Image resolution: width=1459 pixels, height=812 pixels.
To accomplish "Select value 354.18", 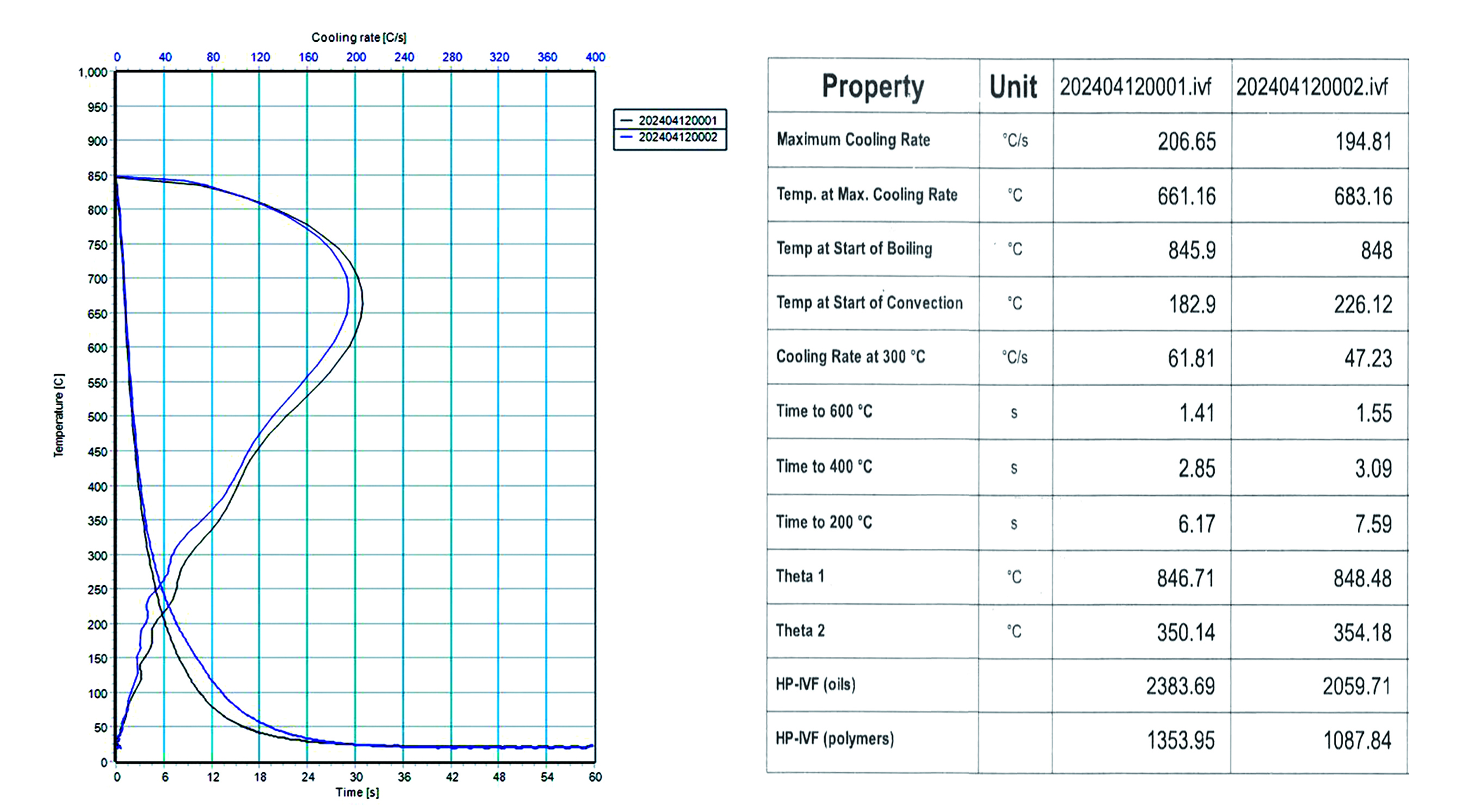I will click(1362, 633).
